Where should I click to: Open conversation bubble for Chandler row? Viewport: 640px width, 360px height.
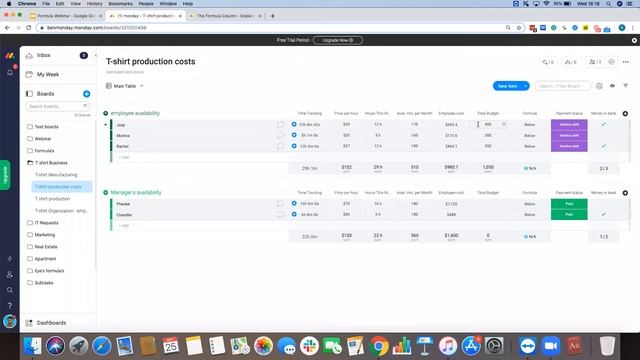pos(280,215)
